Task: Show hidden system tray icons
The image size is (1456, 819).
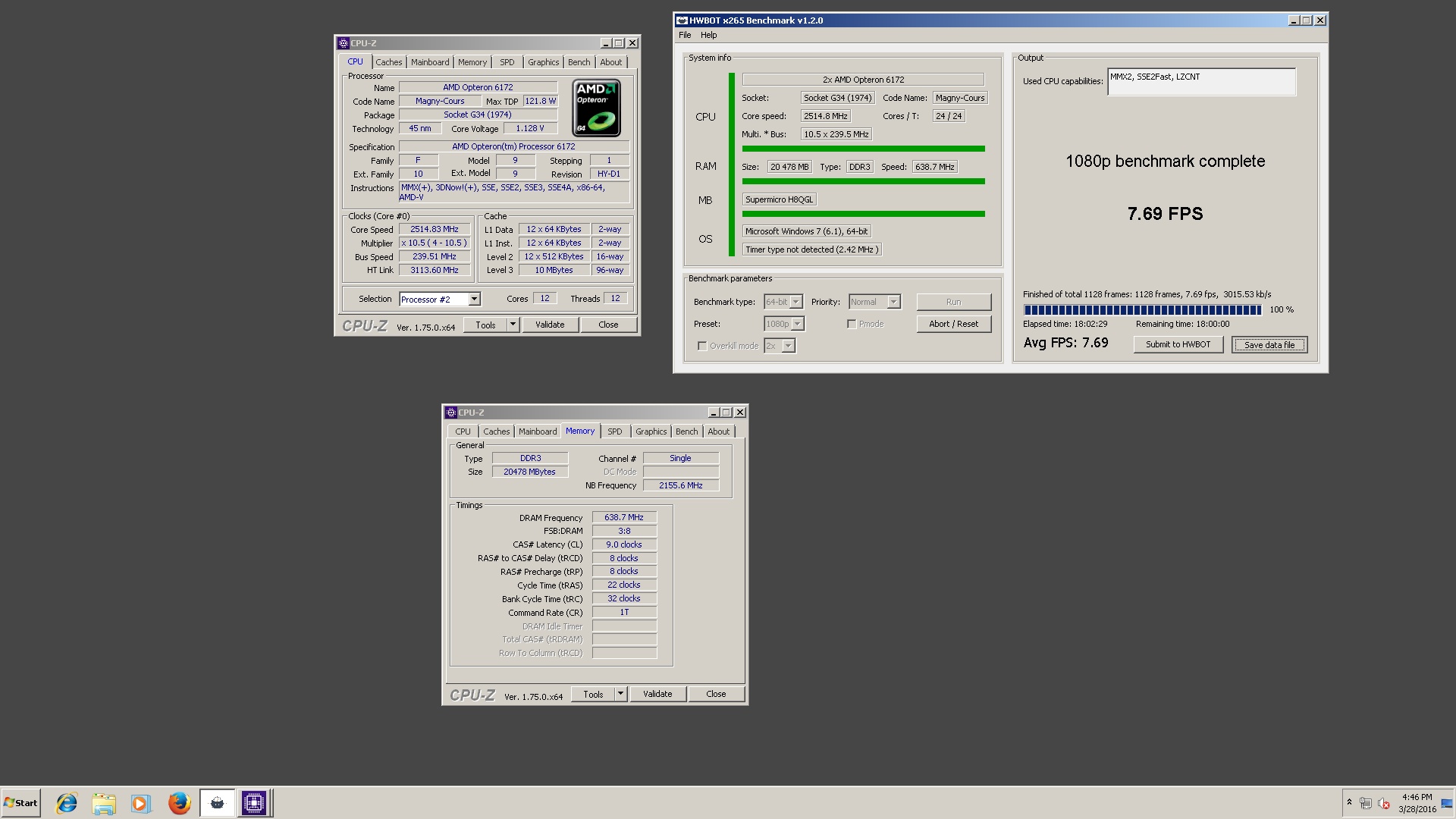Action: click(x=1349, y=802)
